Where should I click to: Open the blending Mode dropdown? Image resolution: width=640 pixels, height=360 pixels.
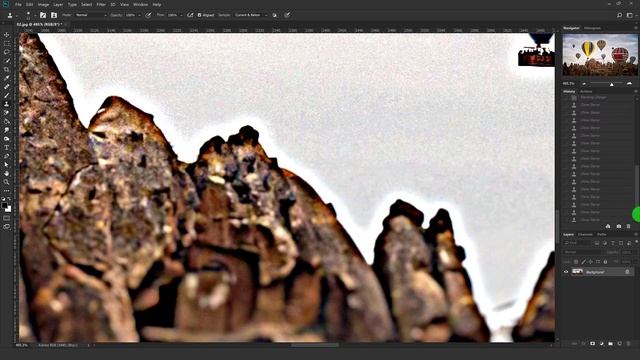click(91, 15)
